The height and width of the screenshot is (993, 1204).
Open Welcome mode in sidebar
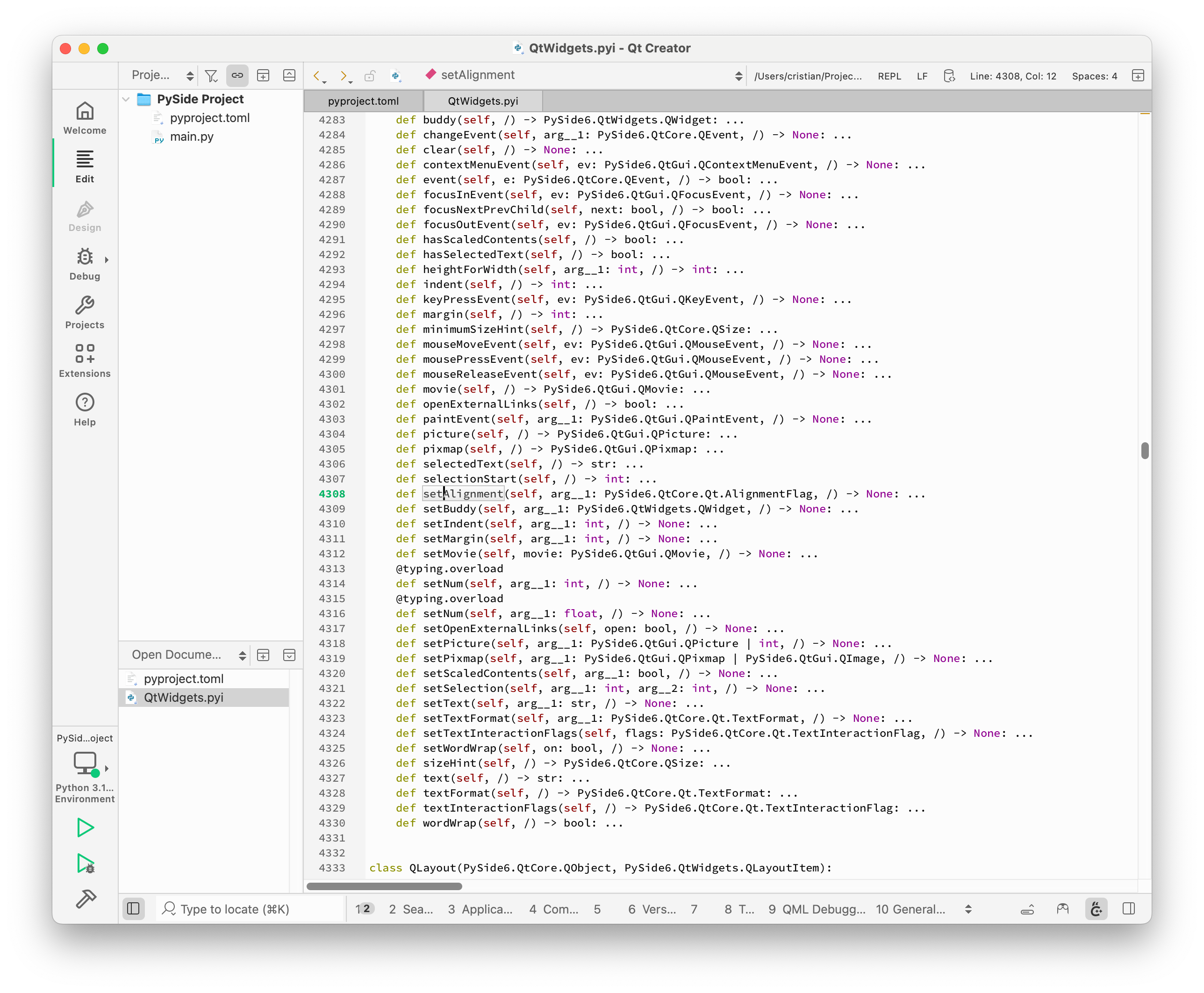tap(85, 118)
